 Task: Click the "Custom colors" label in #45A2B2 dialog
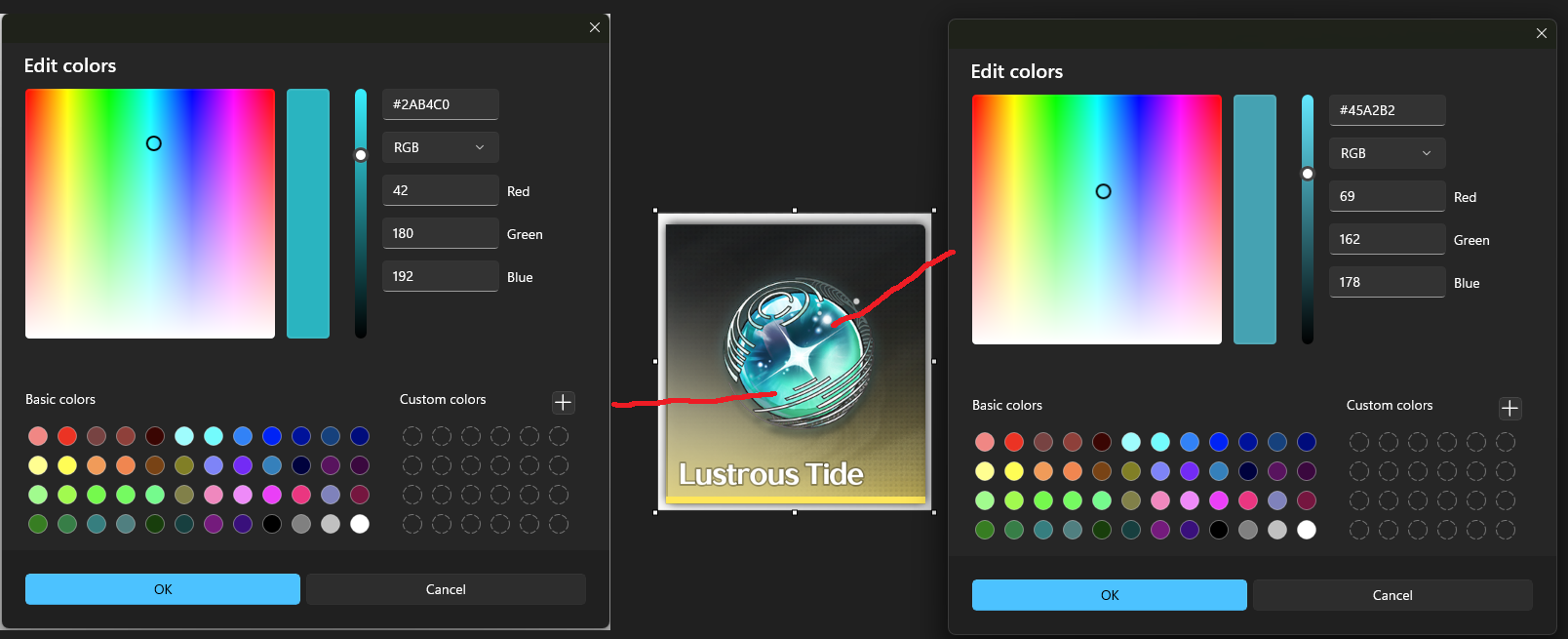click(x=1390, y=405)
